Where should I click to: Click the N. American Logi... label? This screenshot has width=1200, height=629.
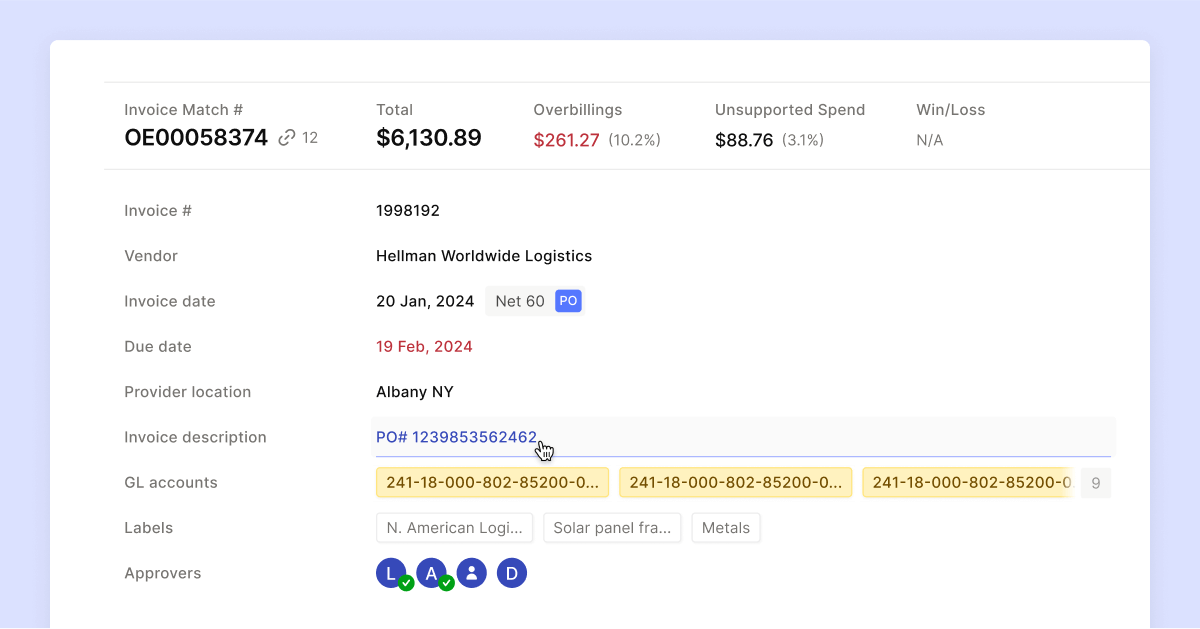point(455,528)
